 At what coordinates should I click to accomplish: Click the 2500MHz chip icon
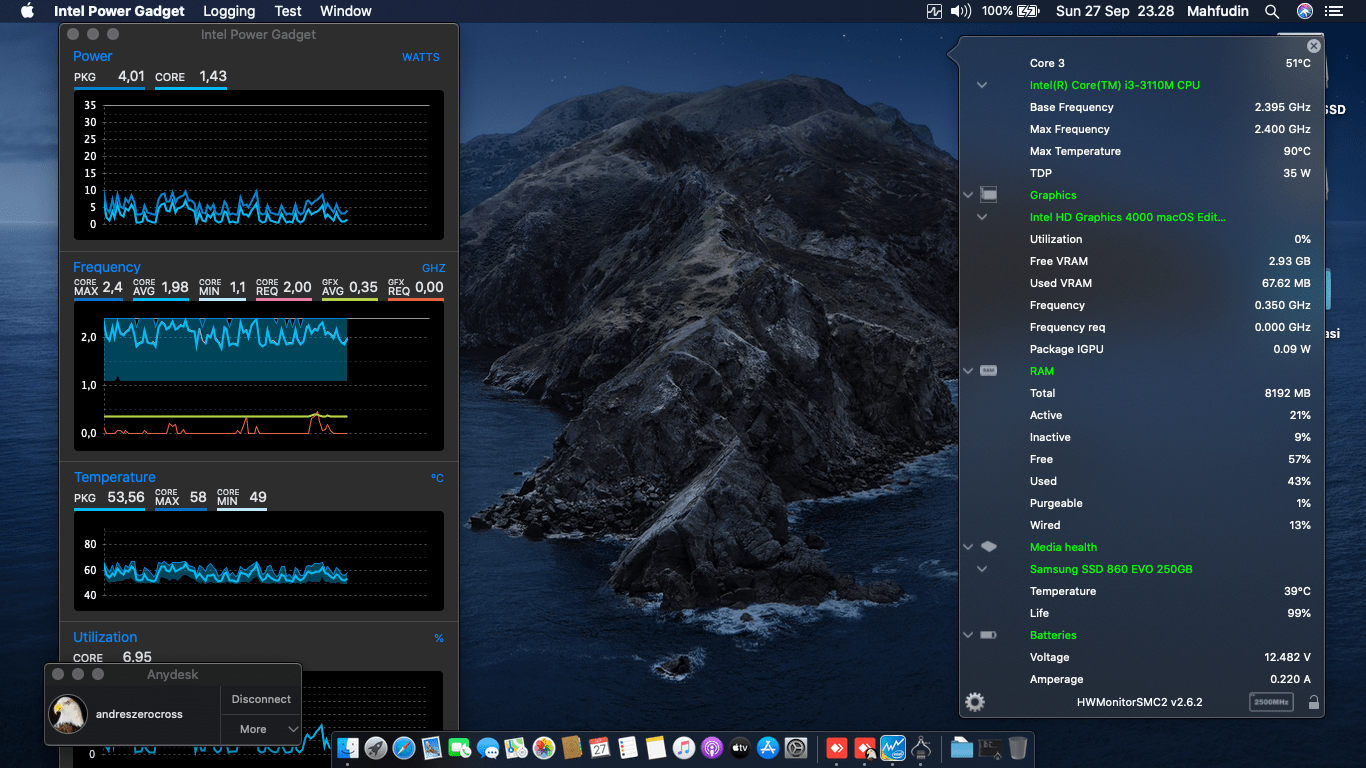tap(1271, 702)
